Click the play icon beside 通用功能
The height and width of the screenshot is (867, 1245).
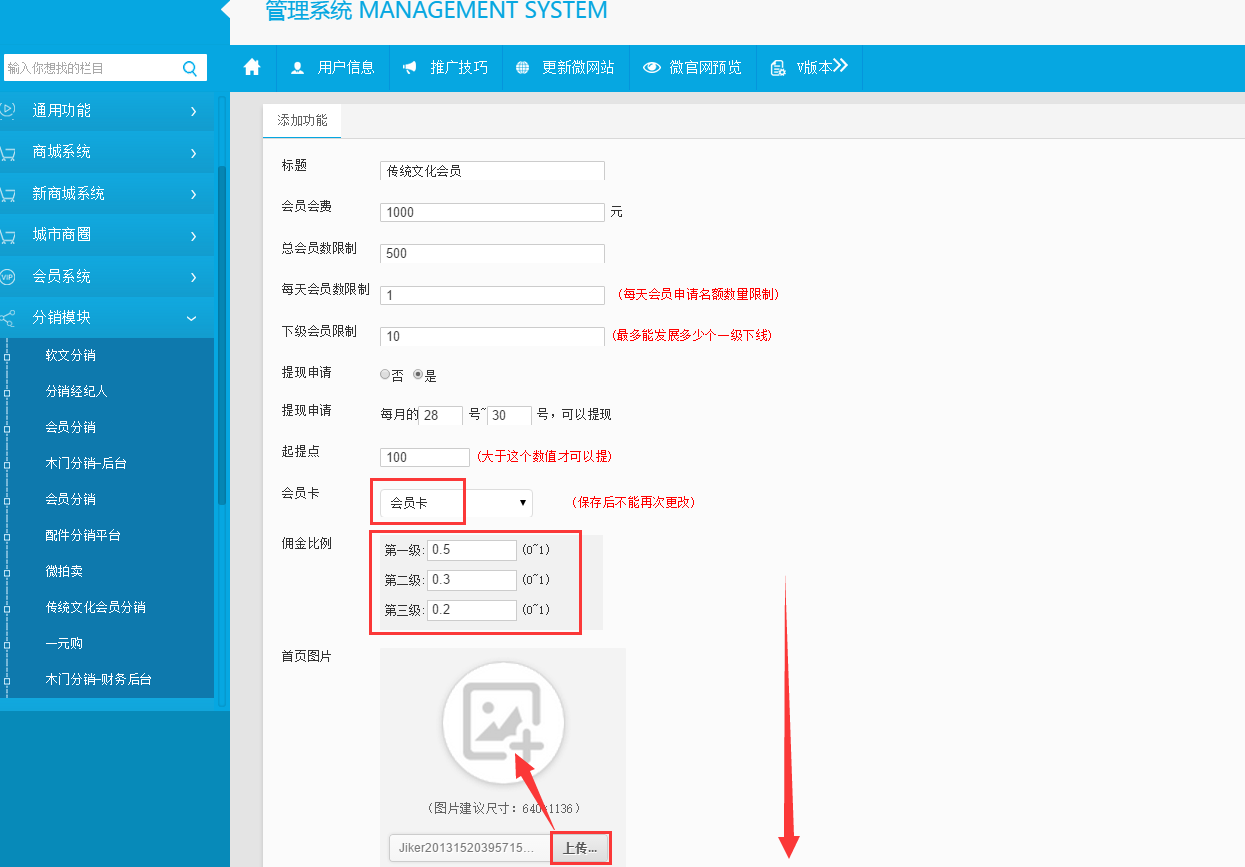(x=8, y=110)
